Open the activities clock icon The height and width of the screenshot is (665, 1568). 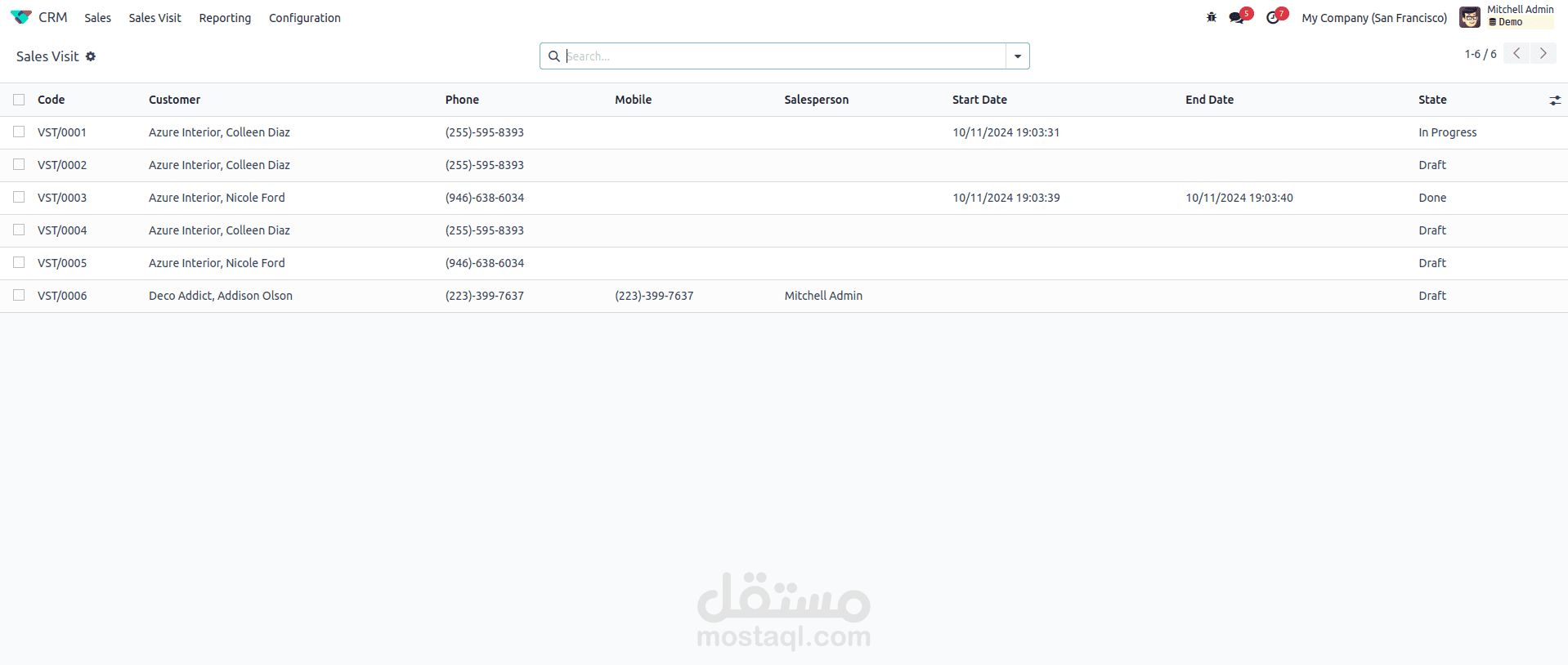[1273, 17]
